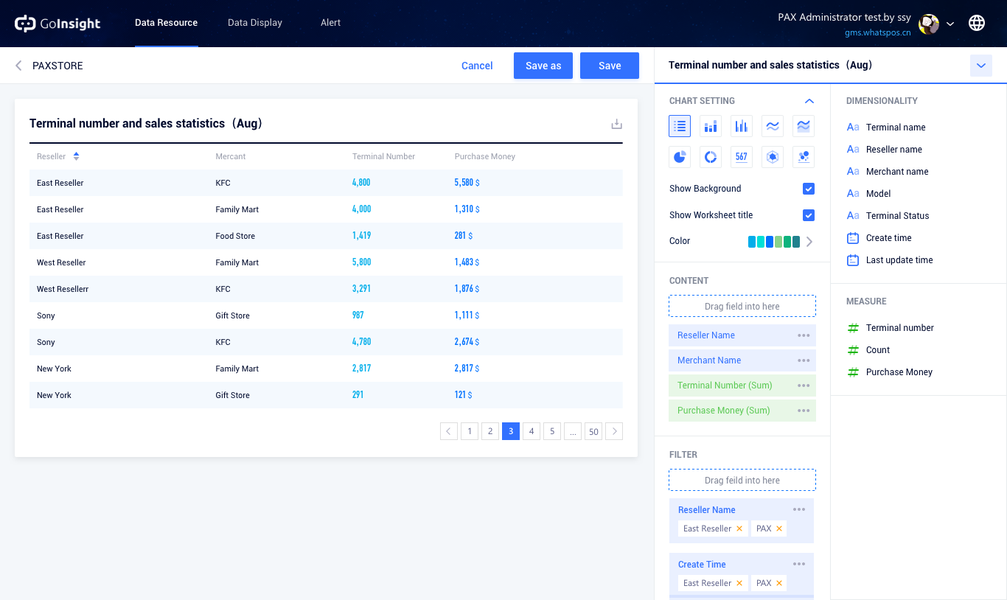The image size is (1007, 600).
Task: Go to previous table page arrow
Action: tap(449, 431)
